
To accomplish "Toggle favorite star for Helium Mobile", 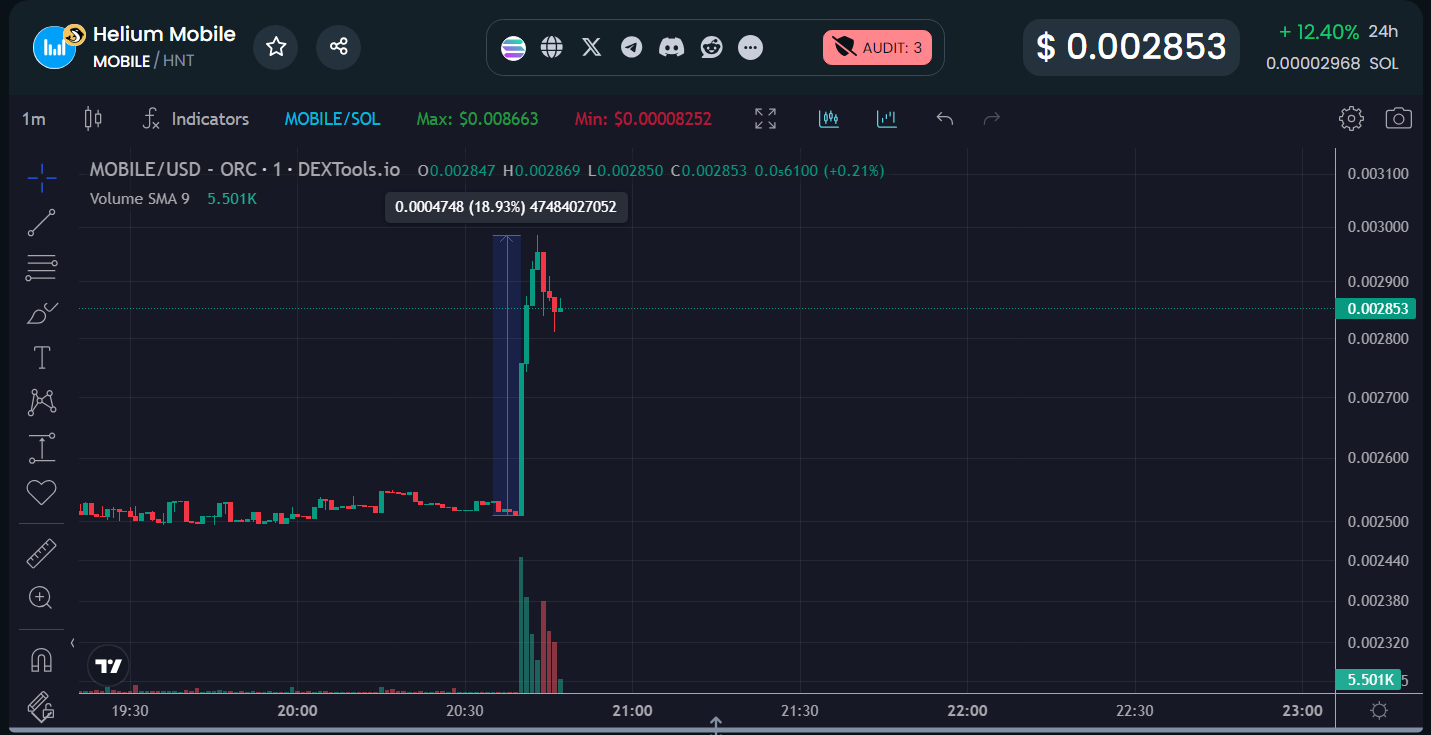I will click(276, 47).
